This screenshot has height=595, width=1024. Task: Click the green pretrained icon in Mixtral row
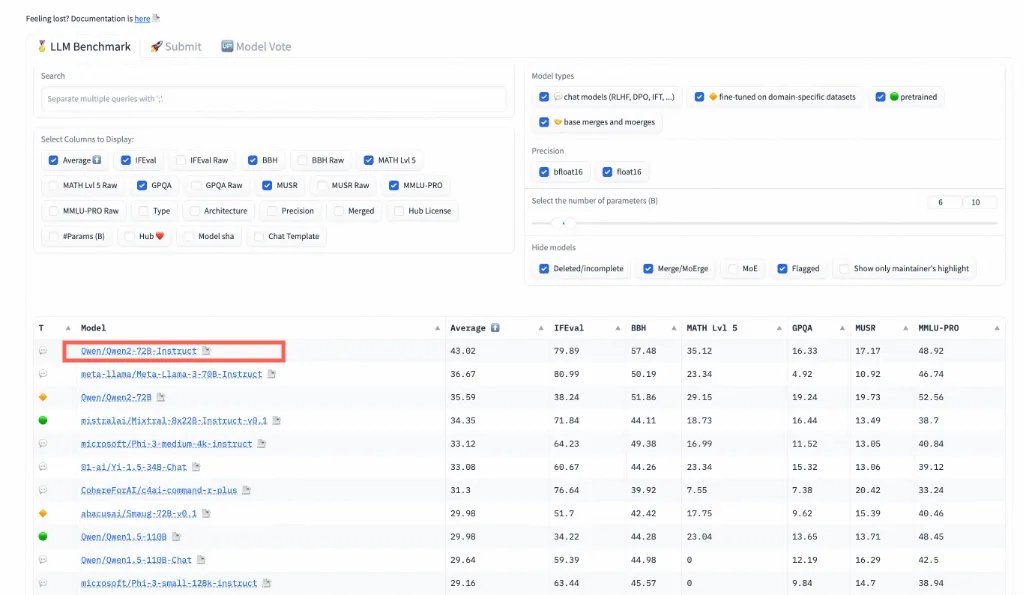point(43,421)
